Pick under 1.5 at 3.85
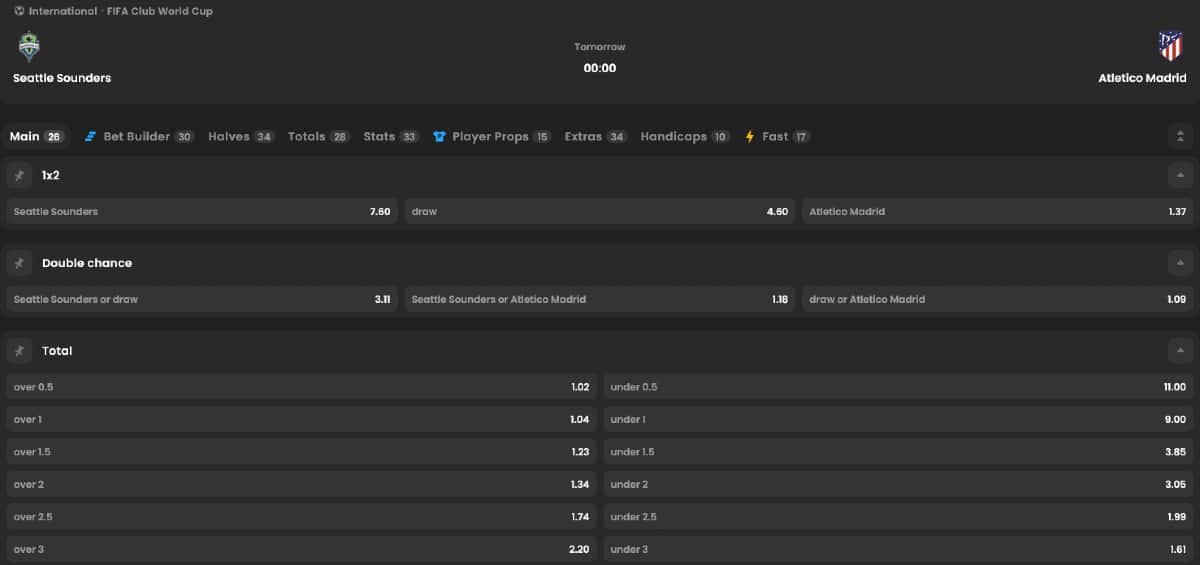This screenshot has height=565, width=1200. coord(899,452)
